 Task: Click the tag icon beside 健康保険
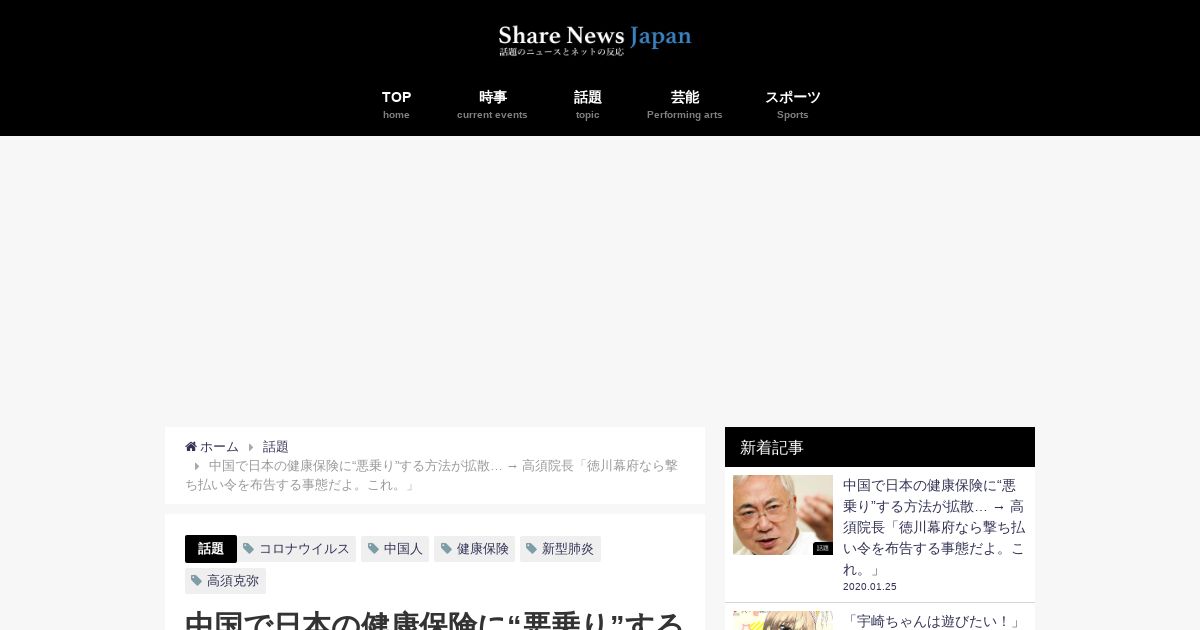tap(446, 549)
